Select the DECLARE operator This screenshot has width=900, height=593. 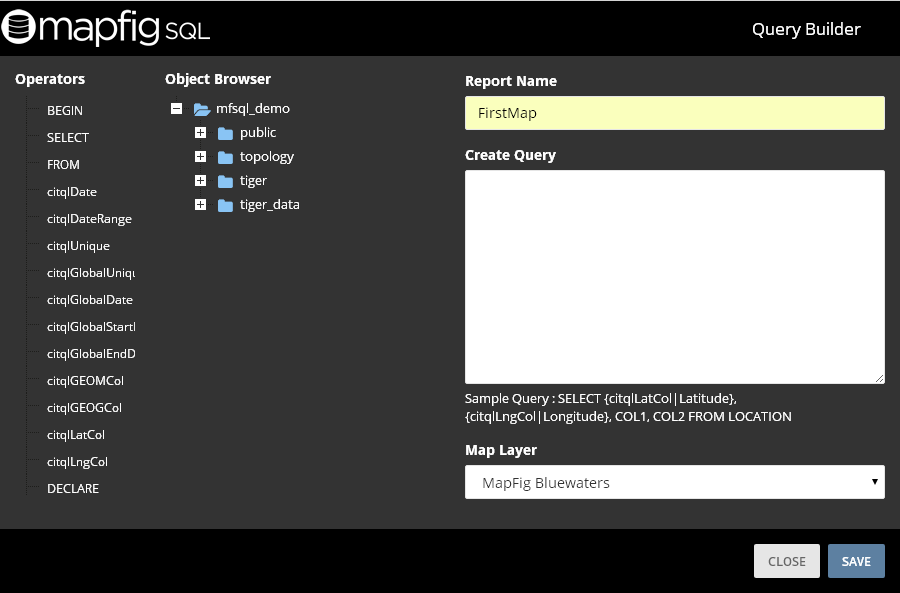[72, 488]
